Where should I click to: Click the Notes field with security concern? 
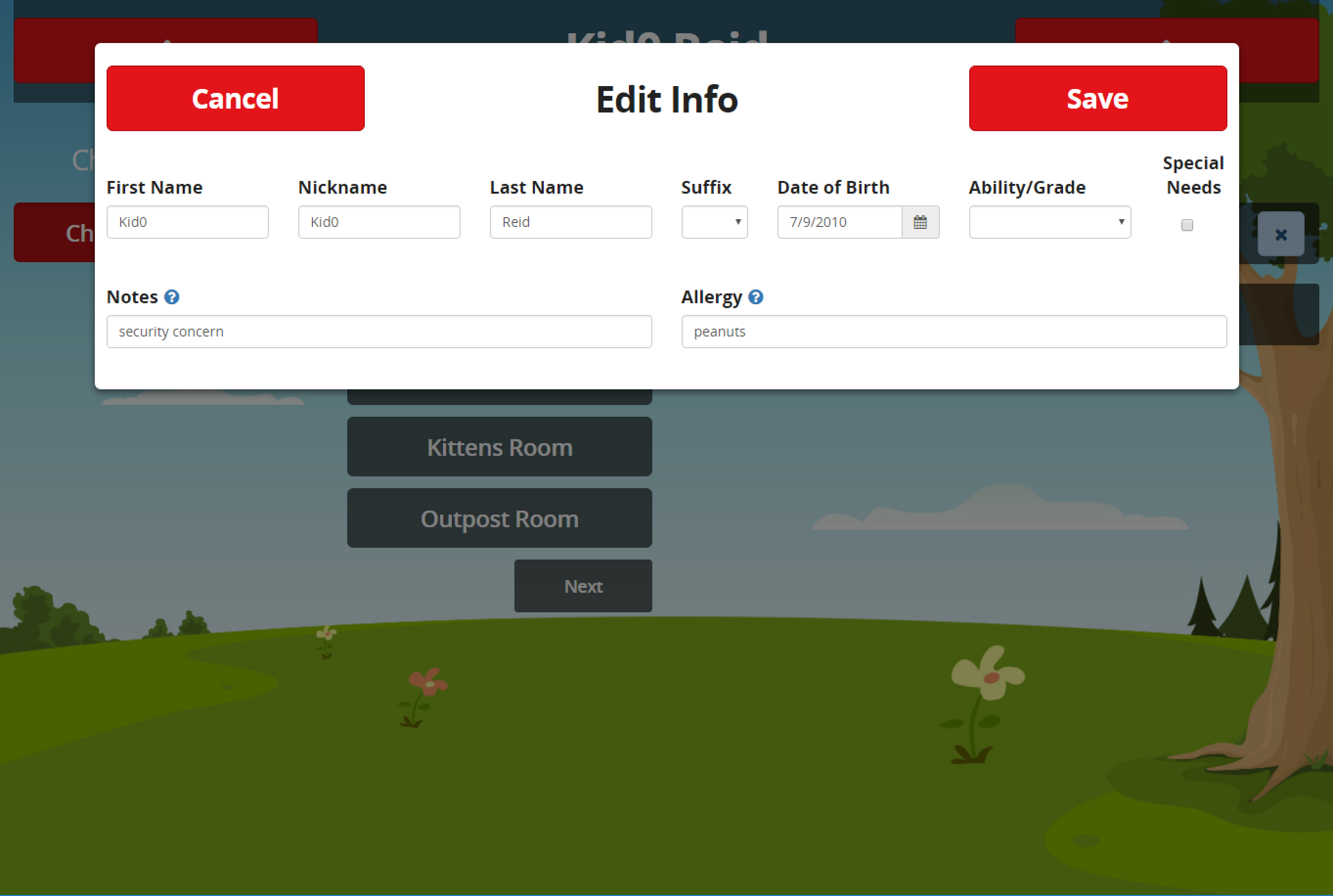tap(379, 332)
